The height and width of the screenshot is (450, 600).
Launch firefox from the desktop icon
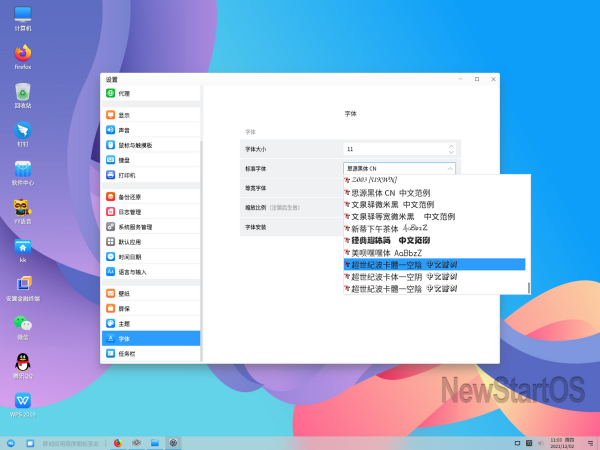click(23, 53)
